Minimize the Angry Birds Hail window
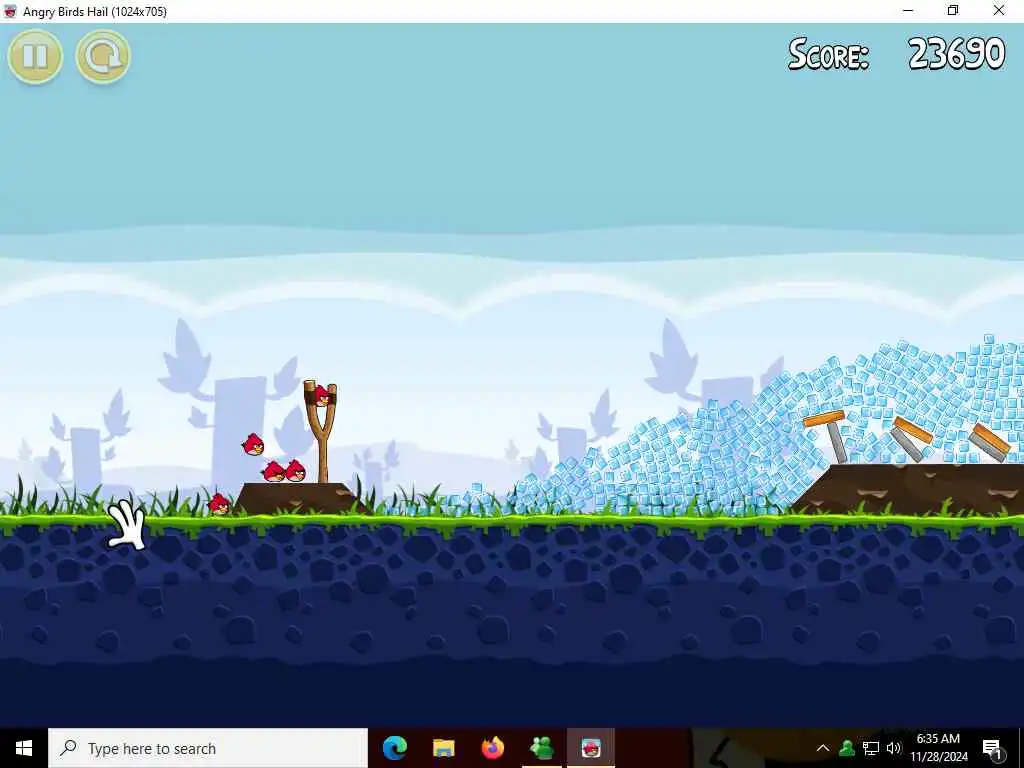 coord(908,10)
